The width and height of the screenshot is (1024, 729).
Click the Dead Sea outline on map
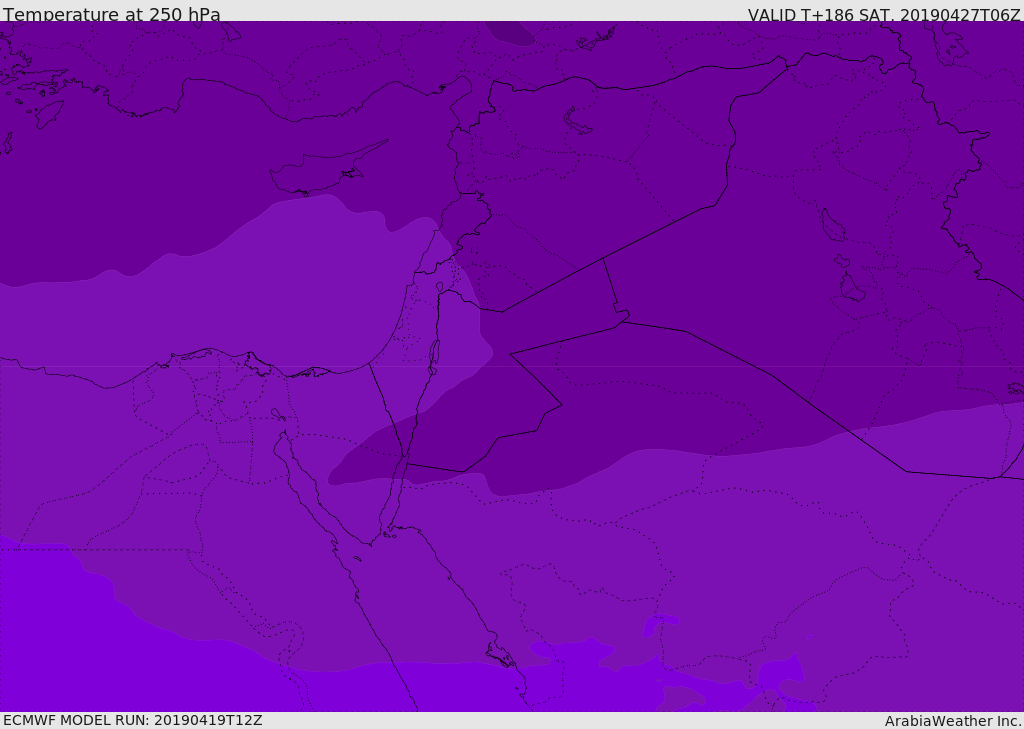click(434, 357)
